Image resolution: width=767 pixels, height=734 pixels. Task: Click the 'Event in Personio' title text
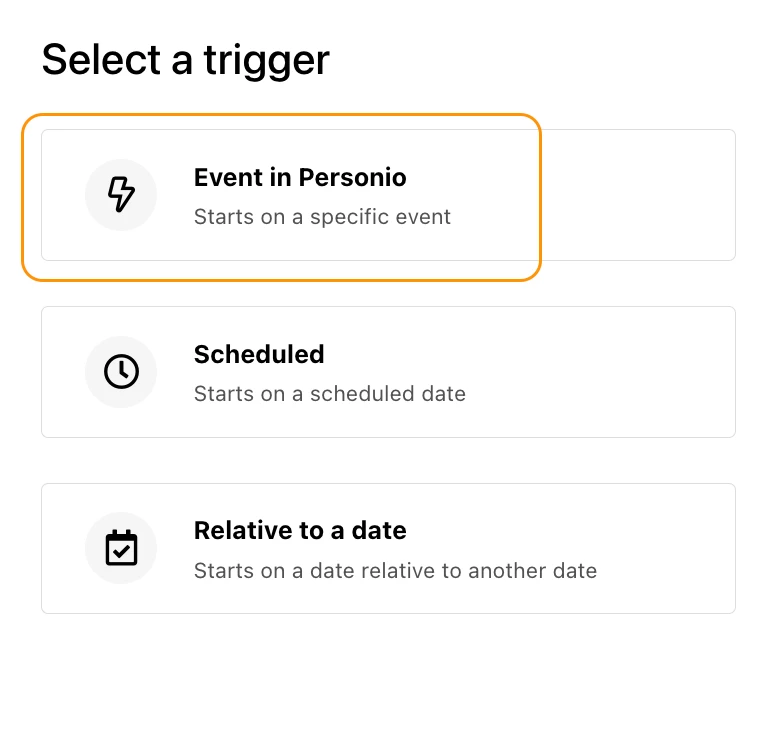pos(300,178)
